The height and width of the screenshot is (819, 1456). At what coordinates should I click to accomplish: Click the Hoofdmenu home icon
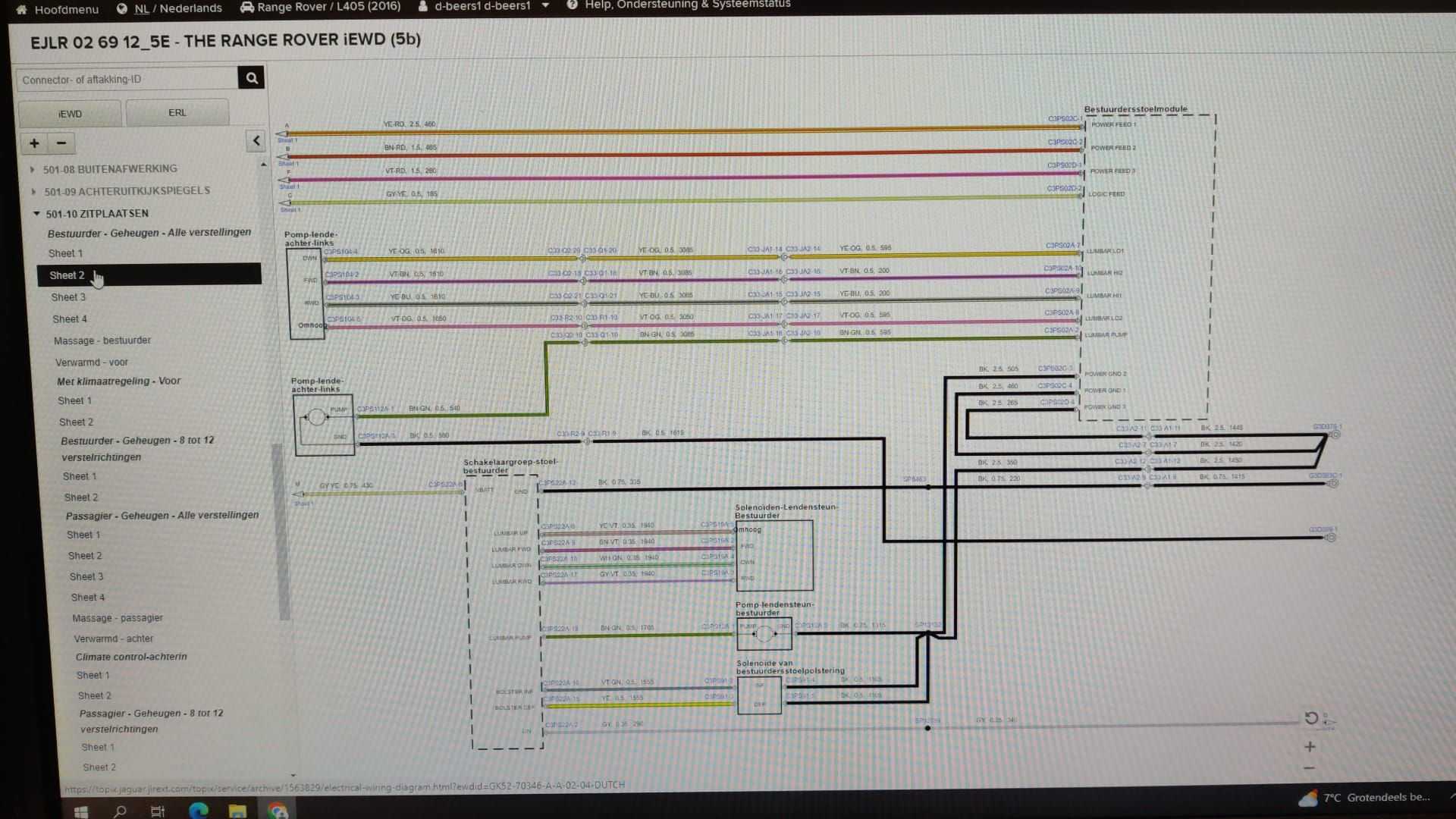(21, 9)
